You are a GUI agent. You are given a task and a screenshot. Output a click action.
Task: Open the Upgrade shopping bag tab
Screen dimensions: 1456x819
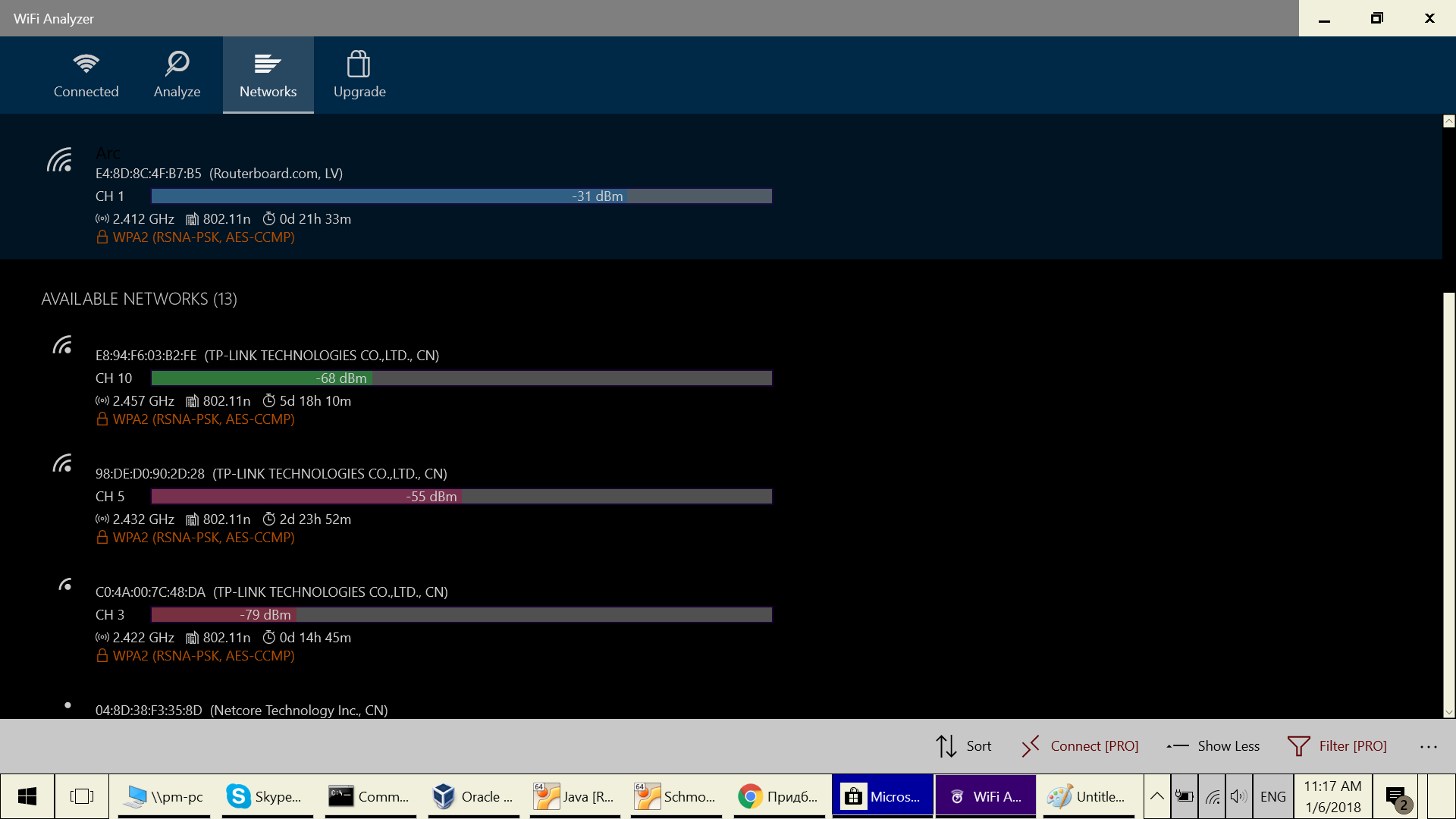359,75
